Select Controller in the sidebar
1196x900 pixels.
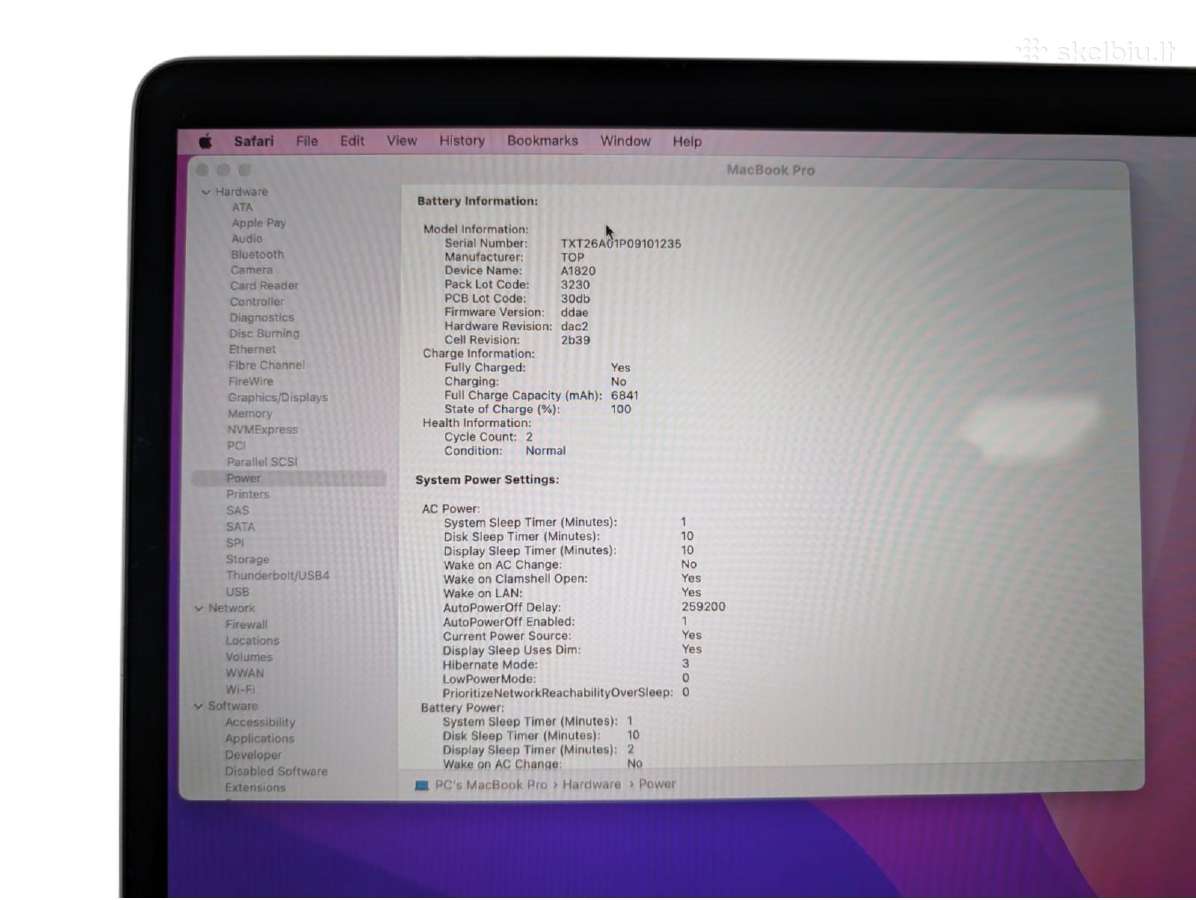coord(256,302)
